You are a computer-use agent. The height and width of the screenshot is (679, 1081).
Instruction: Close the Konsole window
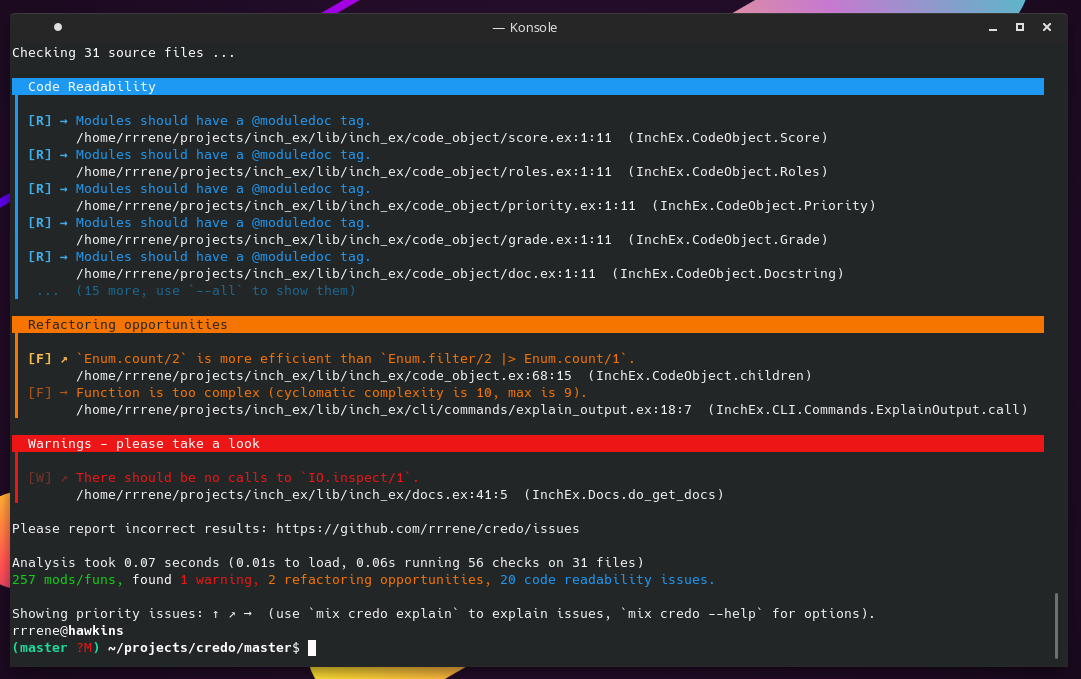coord(1047,27)
